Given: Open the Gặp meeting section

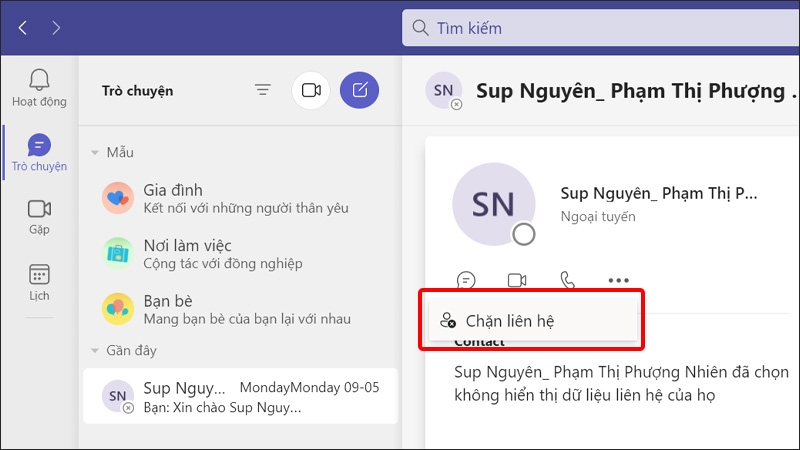Looking at the screenshot, I should (x=39, y=217).
